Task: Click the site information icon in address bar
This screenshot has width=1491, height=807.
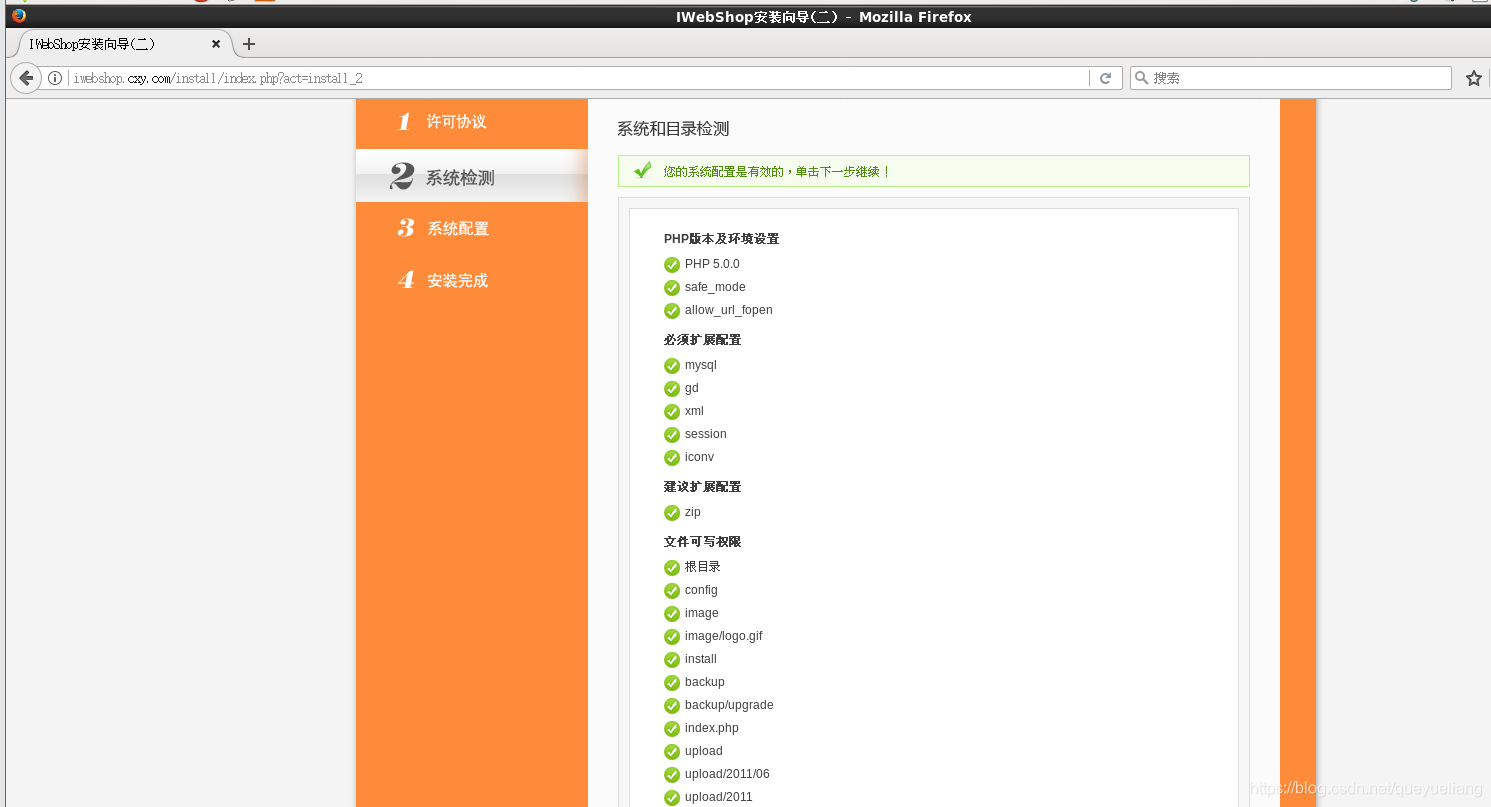Action: tap(55, 78)
